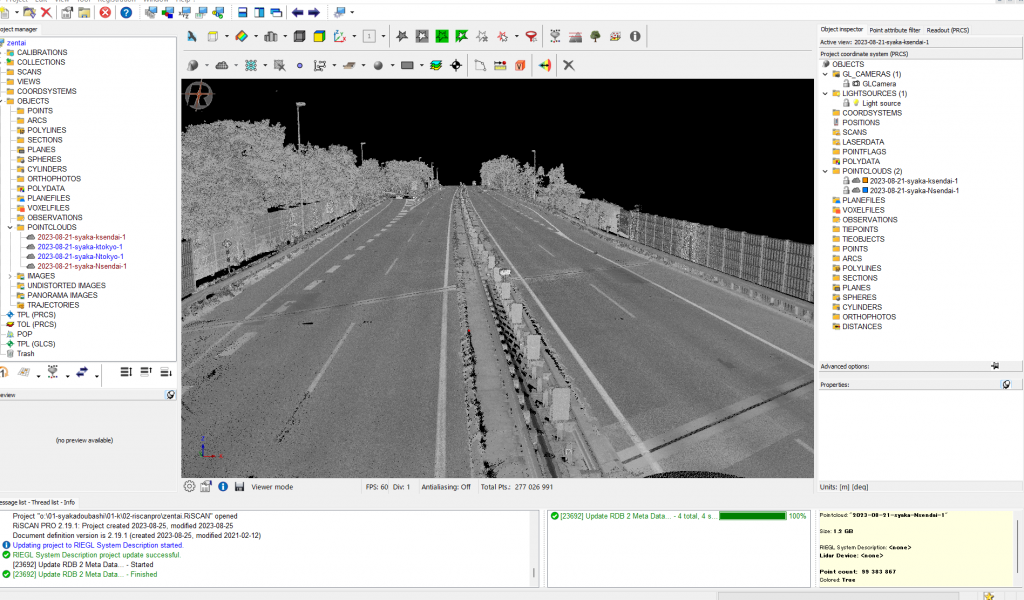The height and width of the screenshot is (600, 1024).
Task: Open dropdown arrow beside the numbered '1' box
Action: (383, 37)
